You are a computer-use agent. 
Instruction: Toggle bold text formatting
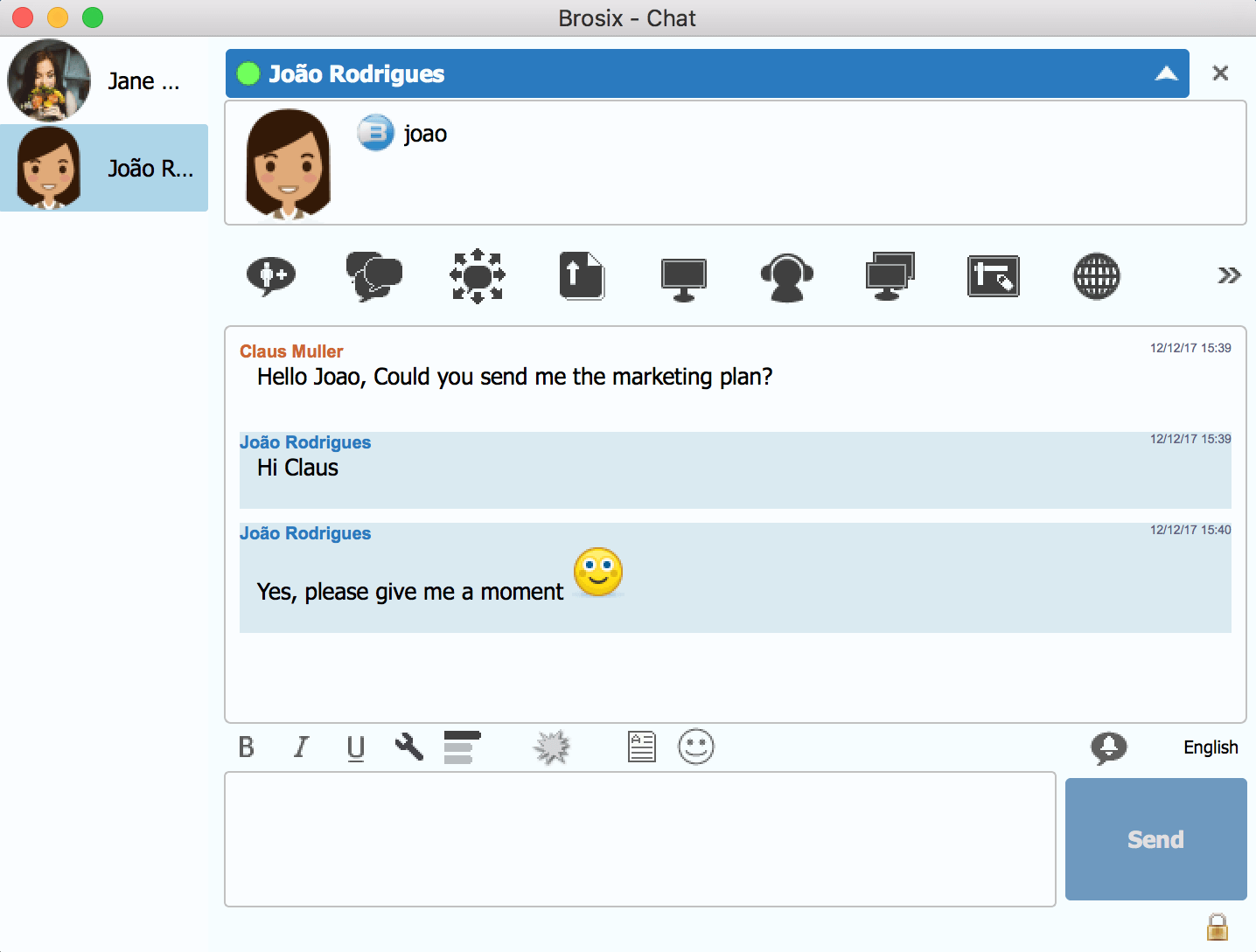[x=247, y=747]
